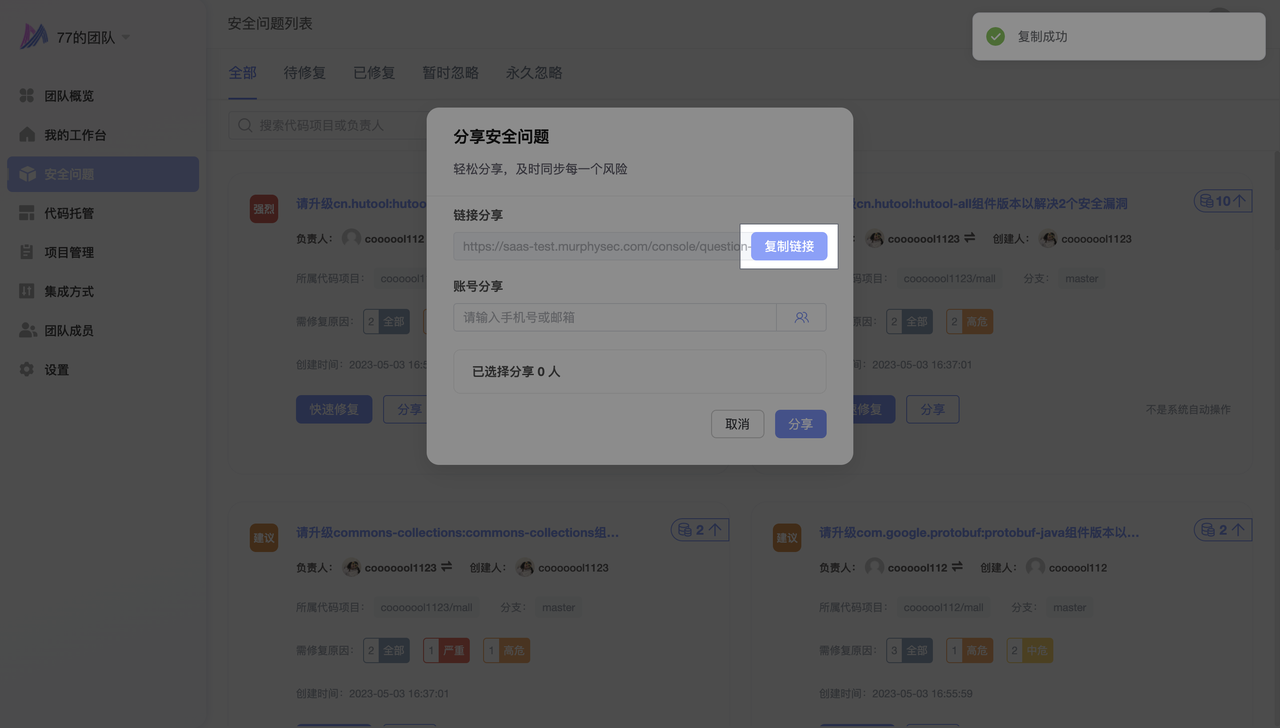The width and height of the screenshot is (1280, 728).
Task: Open the commons-collections upgrade issue link
Action: pyautogui.click(x=457, y=533)
